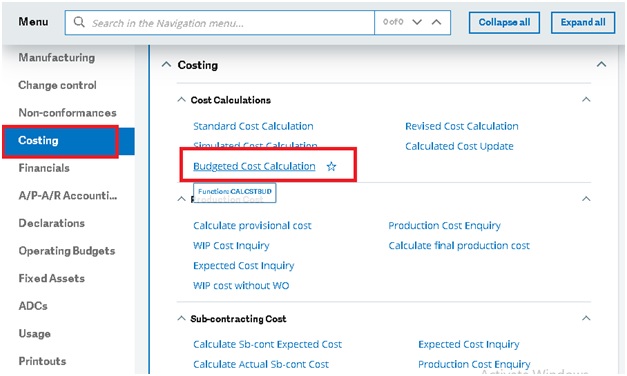Open Calculate provisional cost link

(x=252, y=226)
